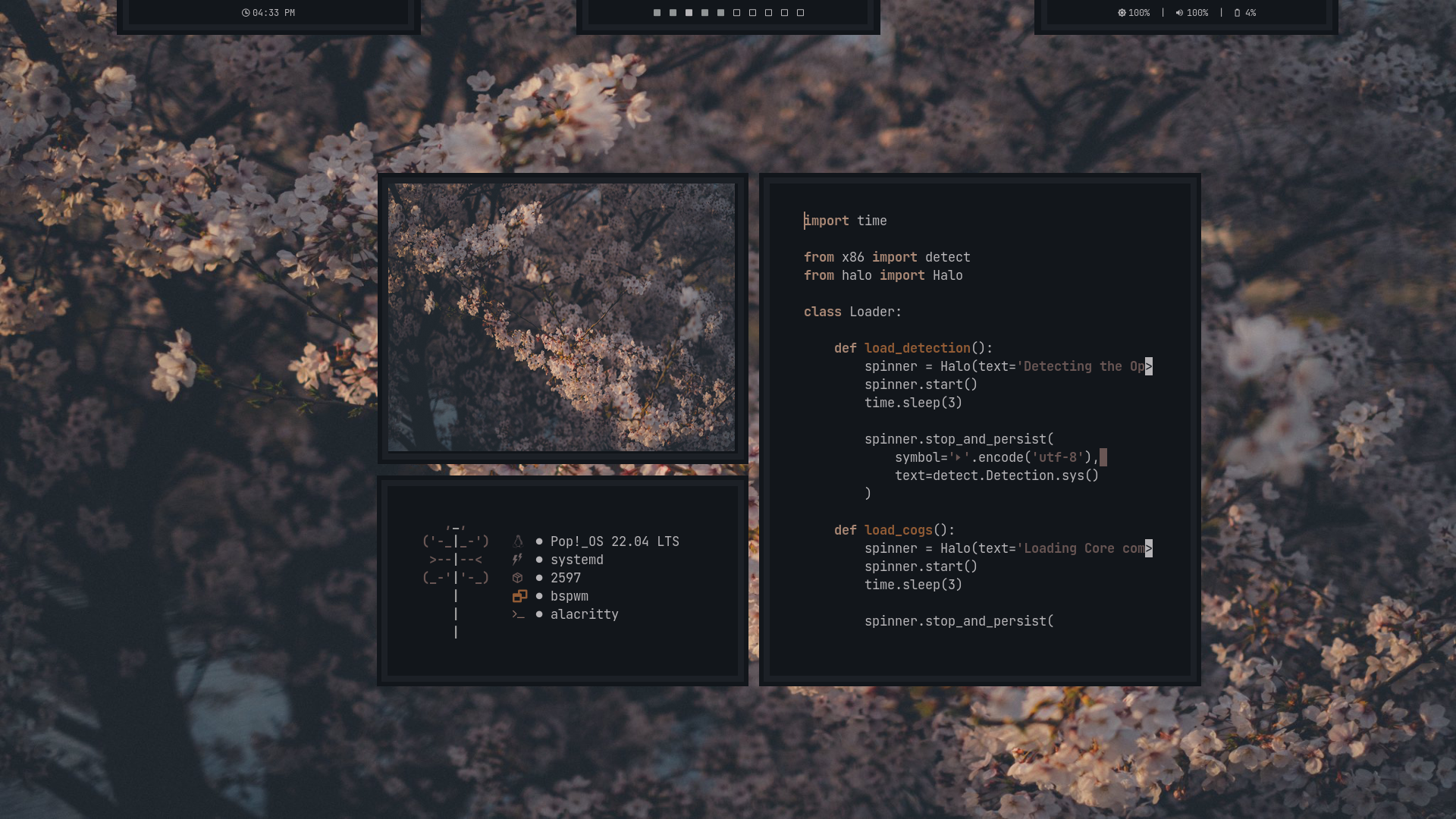Focus the cherry blossom image viewer window
This screenshot has height=819, width=1456.
point(562,318)
